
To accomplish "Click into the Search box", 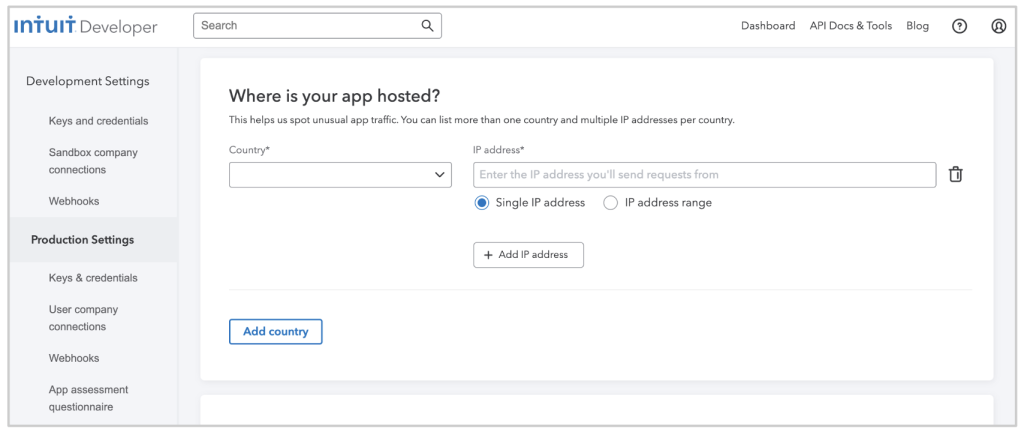I will coord(317,26).
